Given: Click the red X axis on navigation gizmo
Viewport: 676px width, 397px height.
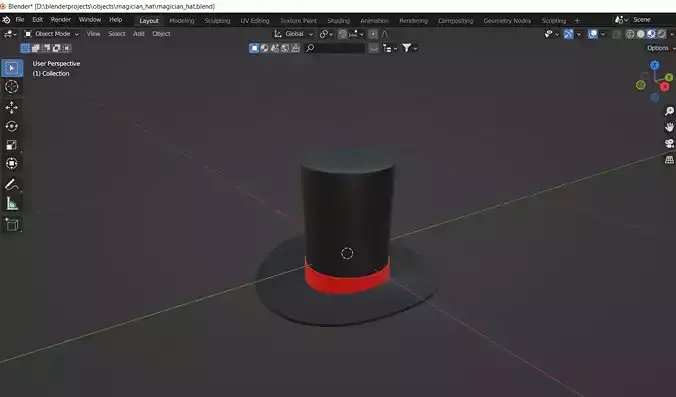Looking at the screenshot, I should tap(665, 87).
